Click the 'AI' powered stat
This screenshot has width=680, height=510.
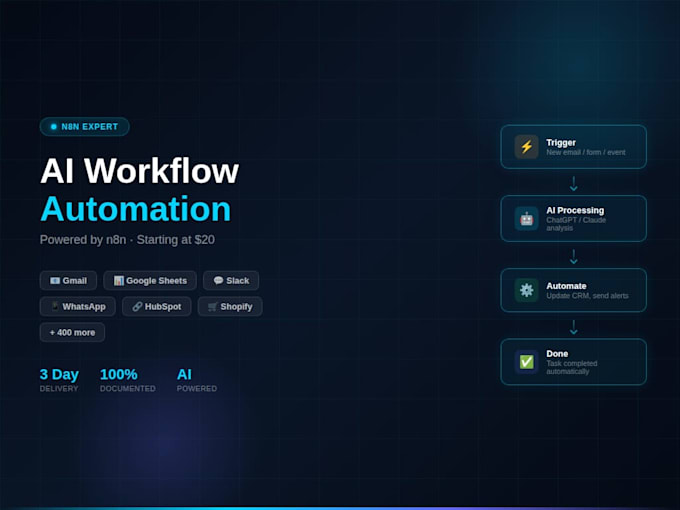184,374
